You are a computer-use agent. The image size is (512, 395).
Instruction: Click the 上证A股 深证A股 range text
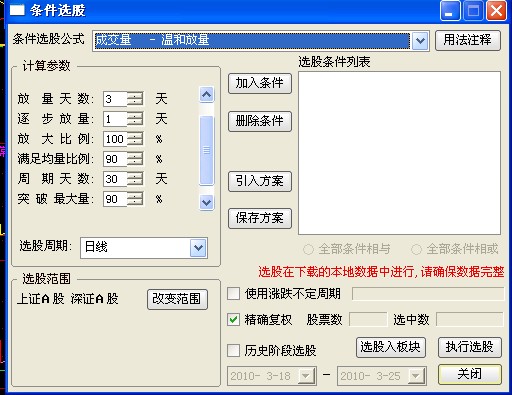[68, 299]
